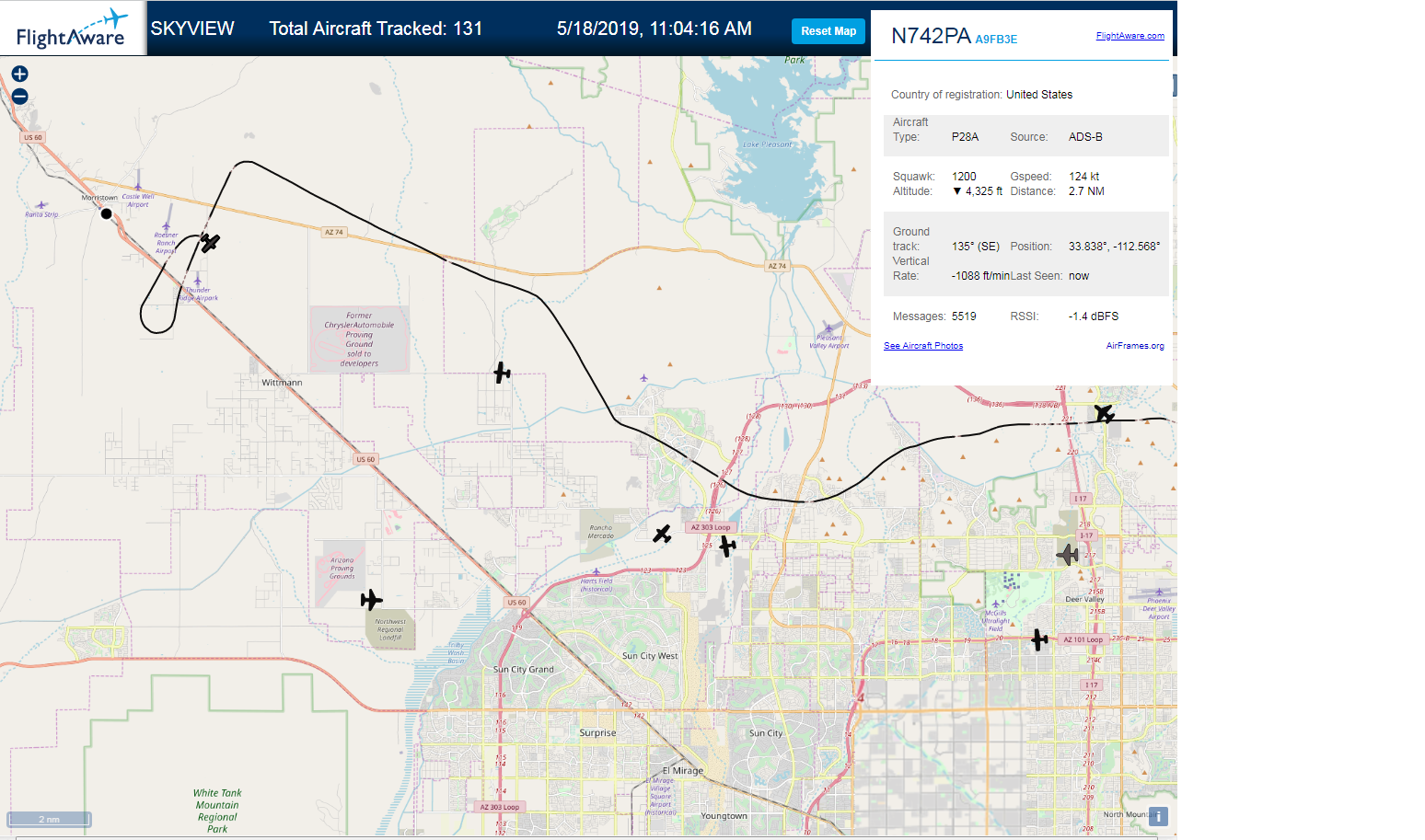
Task: Click the Phoenix Deer Valley Airport marker
Action: (1159, 593)
